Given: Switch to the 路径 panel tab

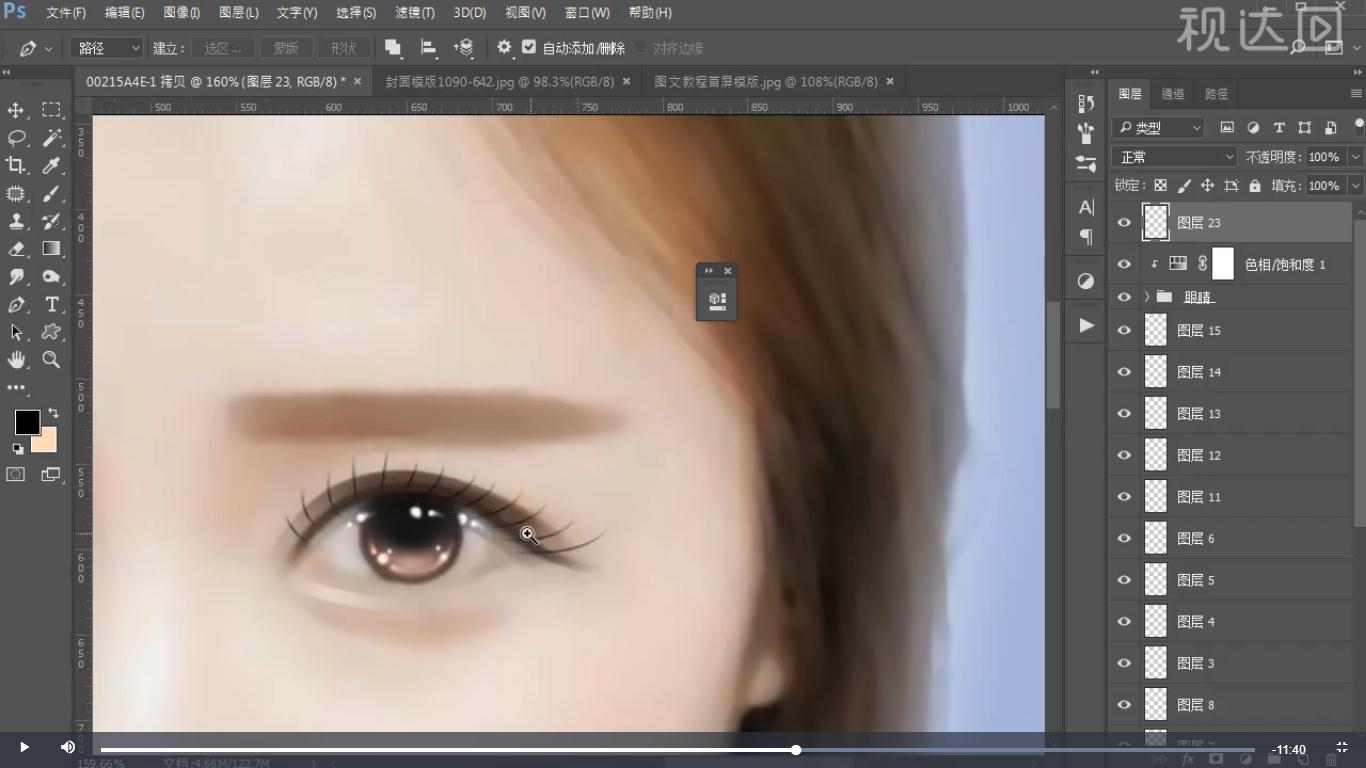Looking at the screenshot, I should tap(1216, 94).
